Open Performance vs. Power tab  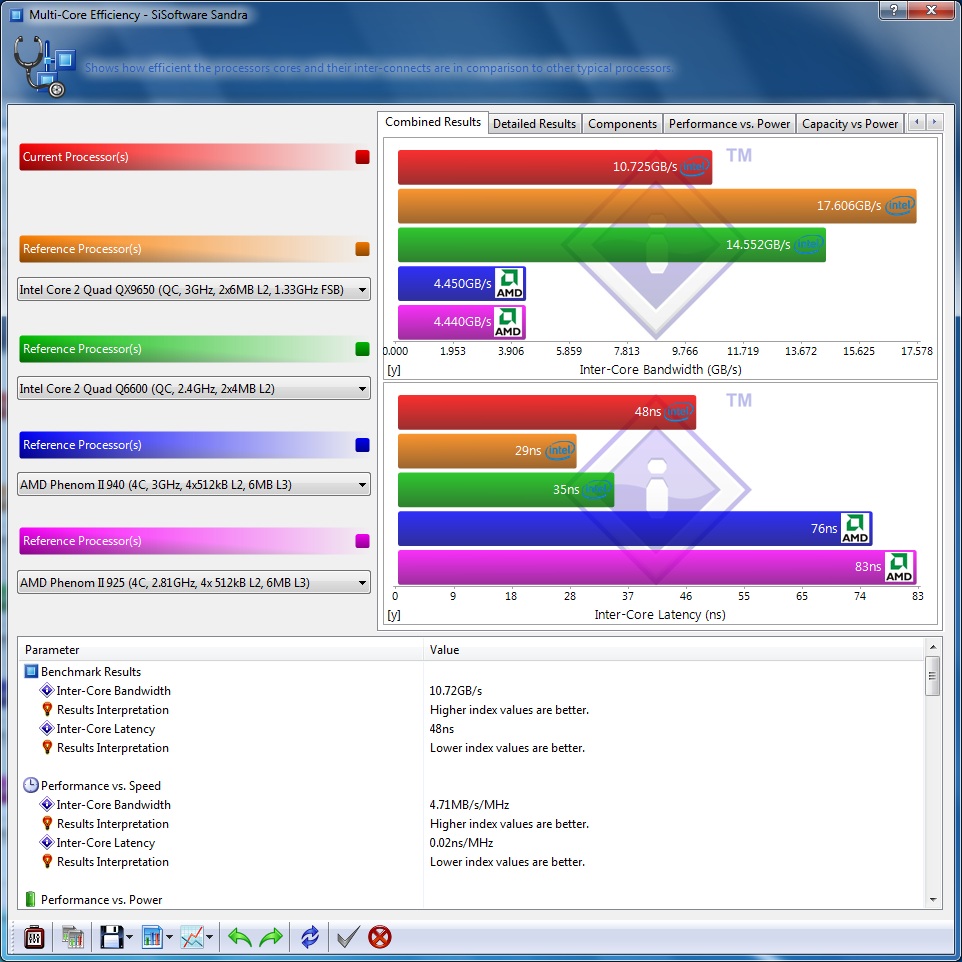(729, 124)
